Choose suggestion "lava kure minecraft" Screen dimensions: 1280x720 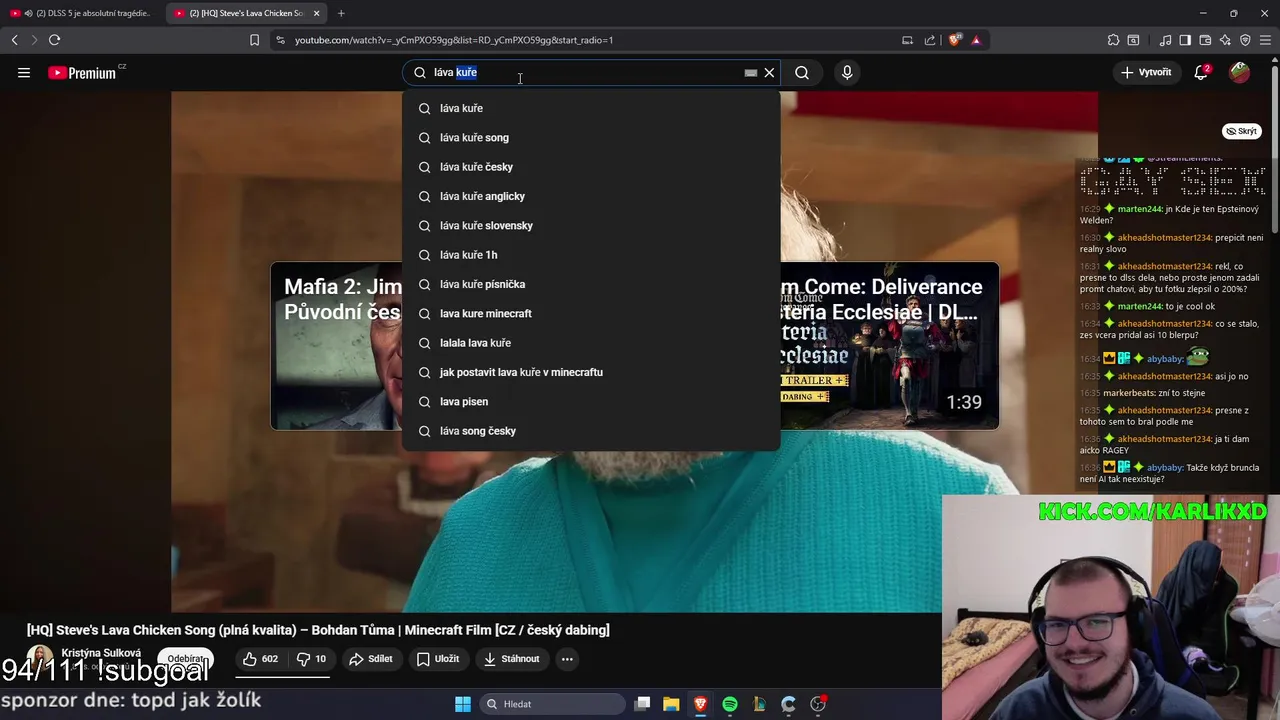click(x=591, y=313)
